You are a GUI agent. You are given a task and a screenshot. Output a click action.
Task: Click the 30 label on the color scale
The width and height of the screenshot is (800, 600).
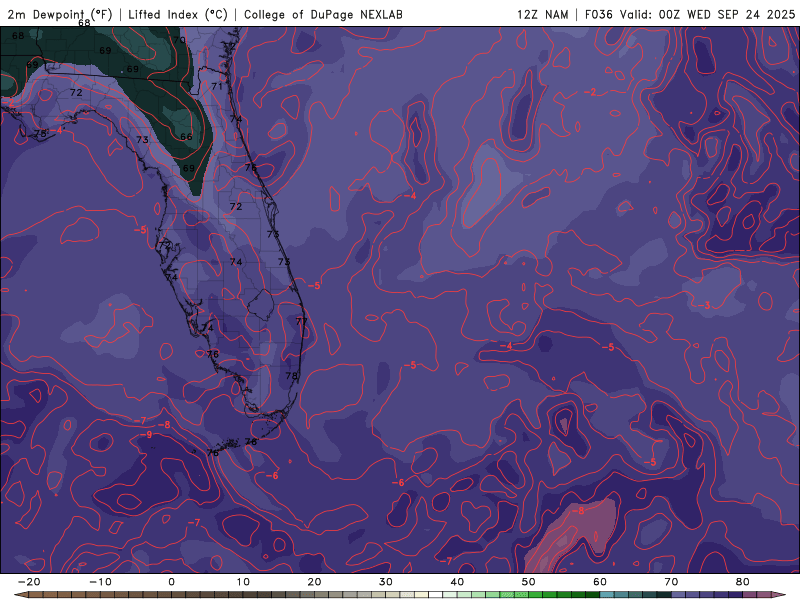pyautogui.click(x=386, y=582)
